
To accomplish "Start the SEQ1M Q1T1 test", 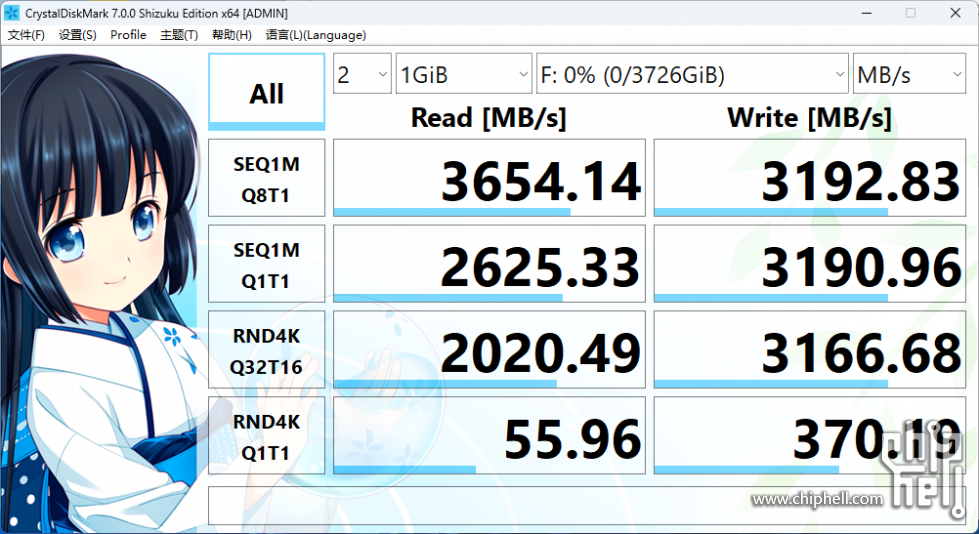I will (267, 264).
